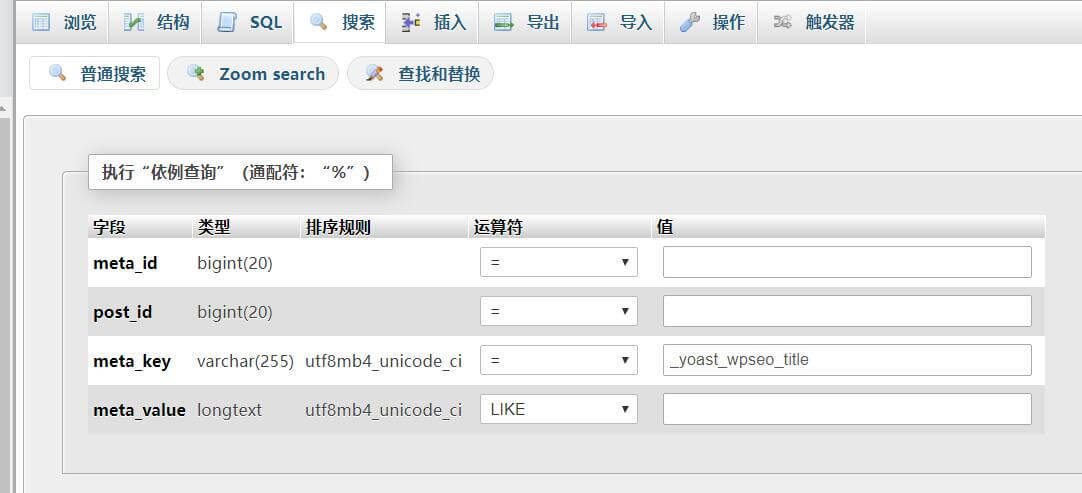1082x493 pixels.
Task: Click the Insert (插入) icon
Action: 410,22
